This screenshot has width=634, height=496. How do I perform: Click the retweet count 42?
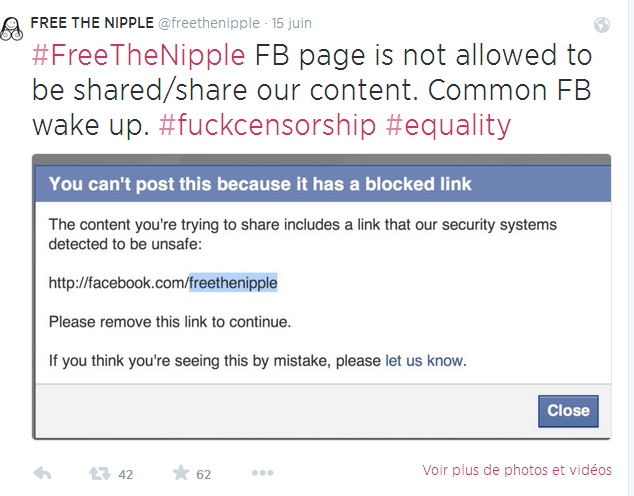(x=125, y=474)
